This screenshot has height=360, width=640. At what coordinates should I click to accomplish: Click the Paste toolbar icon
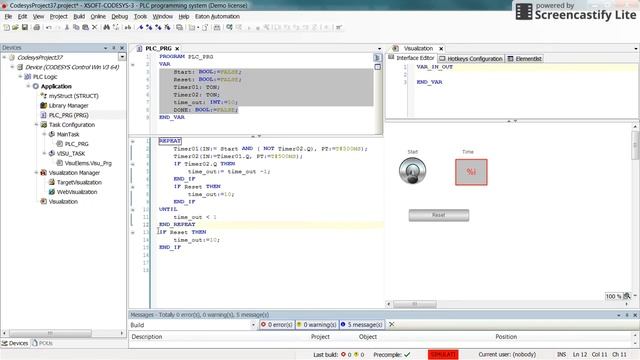tap(85, 27)
